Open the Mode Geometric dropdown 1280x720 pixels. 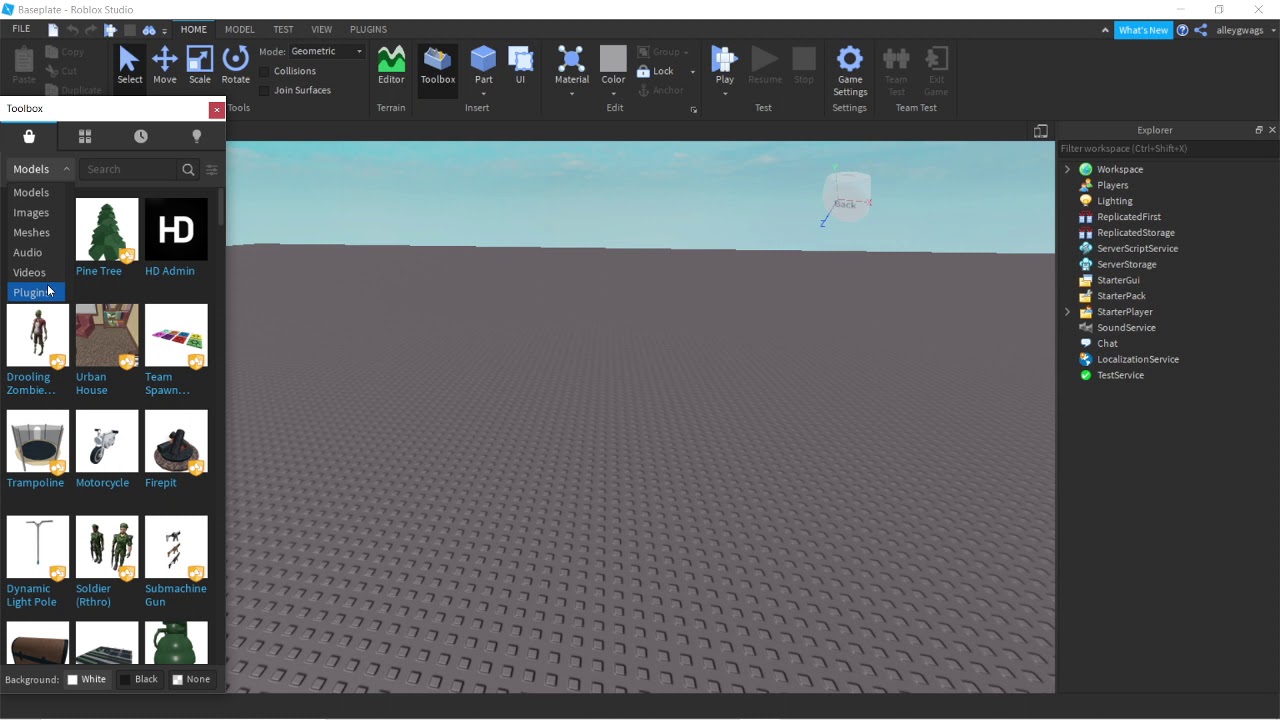coord(327,51)
